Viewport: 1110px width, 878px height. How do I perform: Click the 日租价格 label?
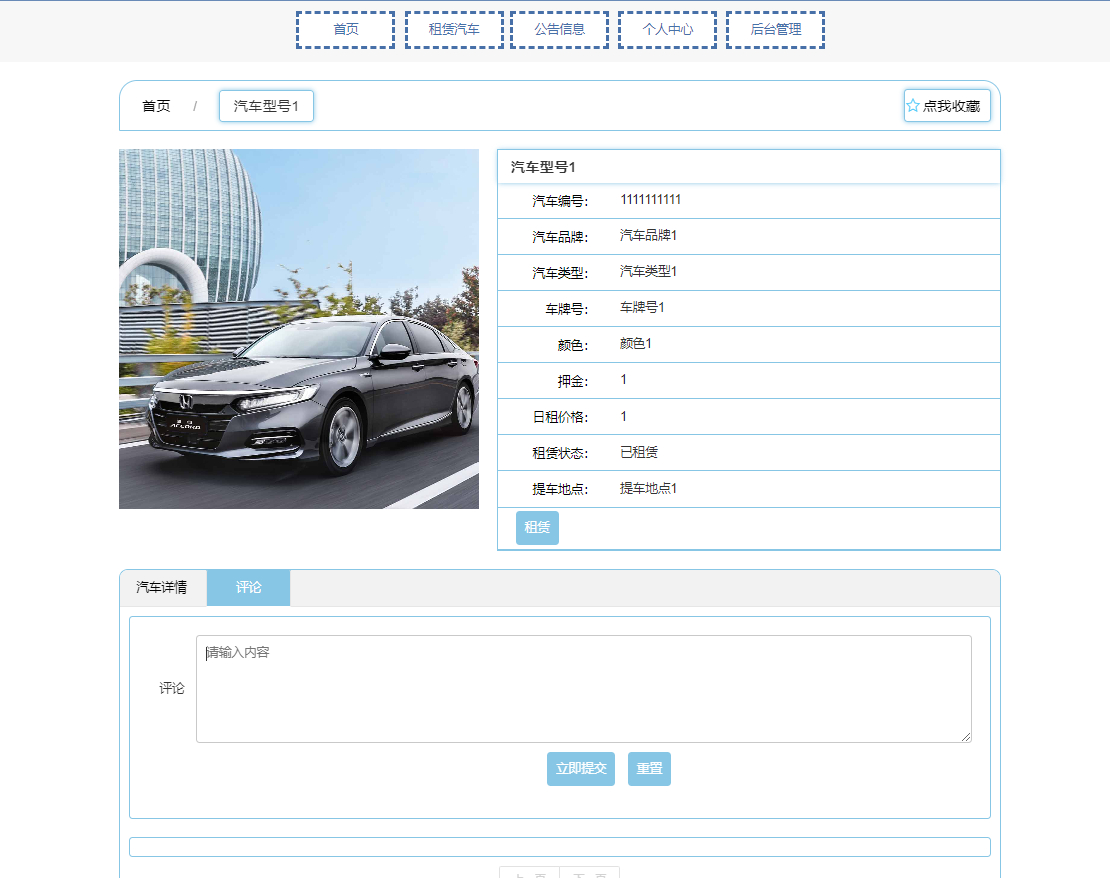coord(560,417)
